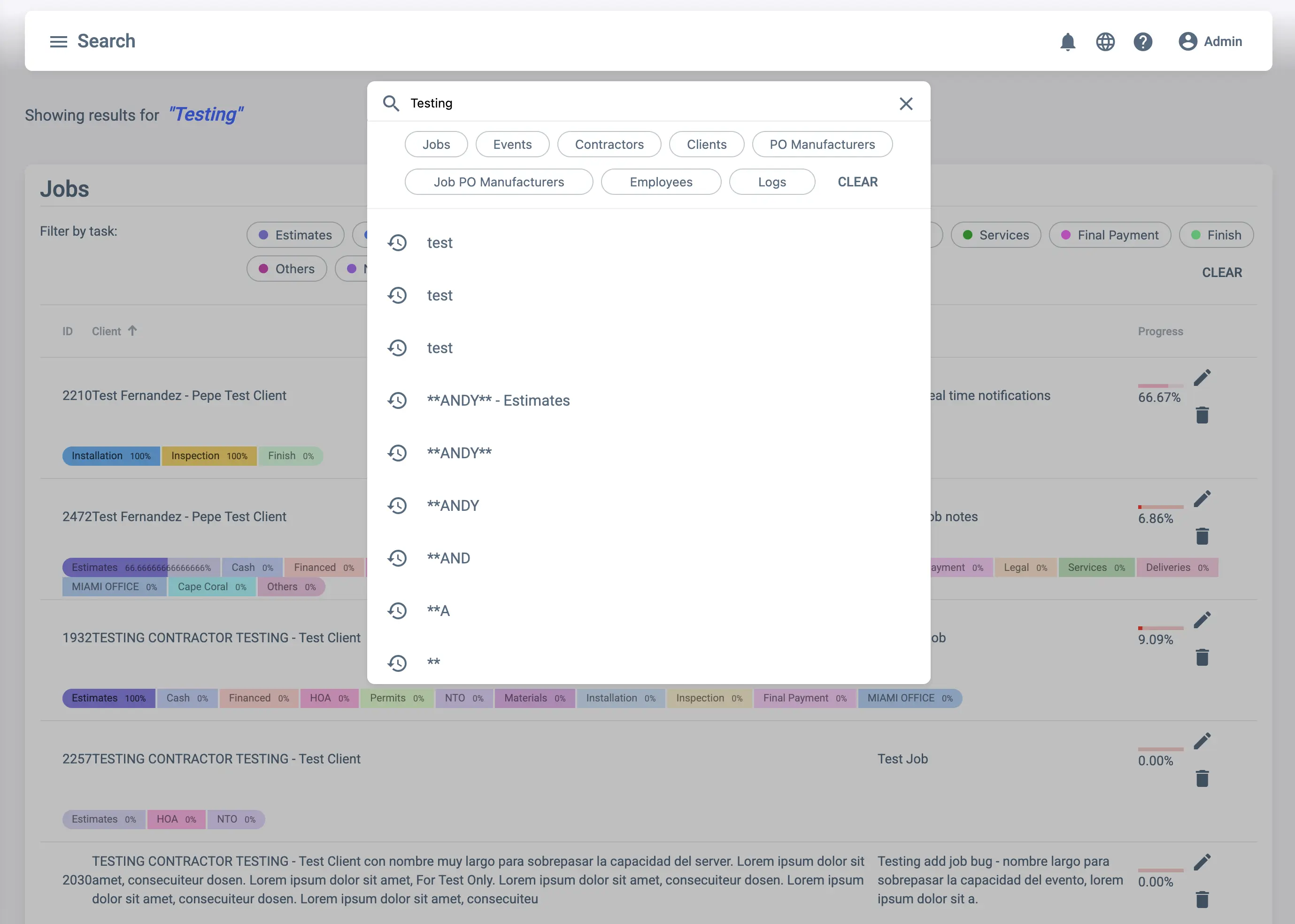Toggle the Final Payment task filter
The width and height of the screenshot is (1295, 924).
click(1110, 235)
